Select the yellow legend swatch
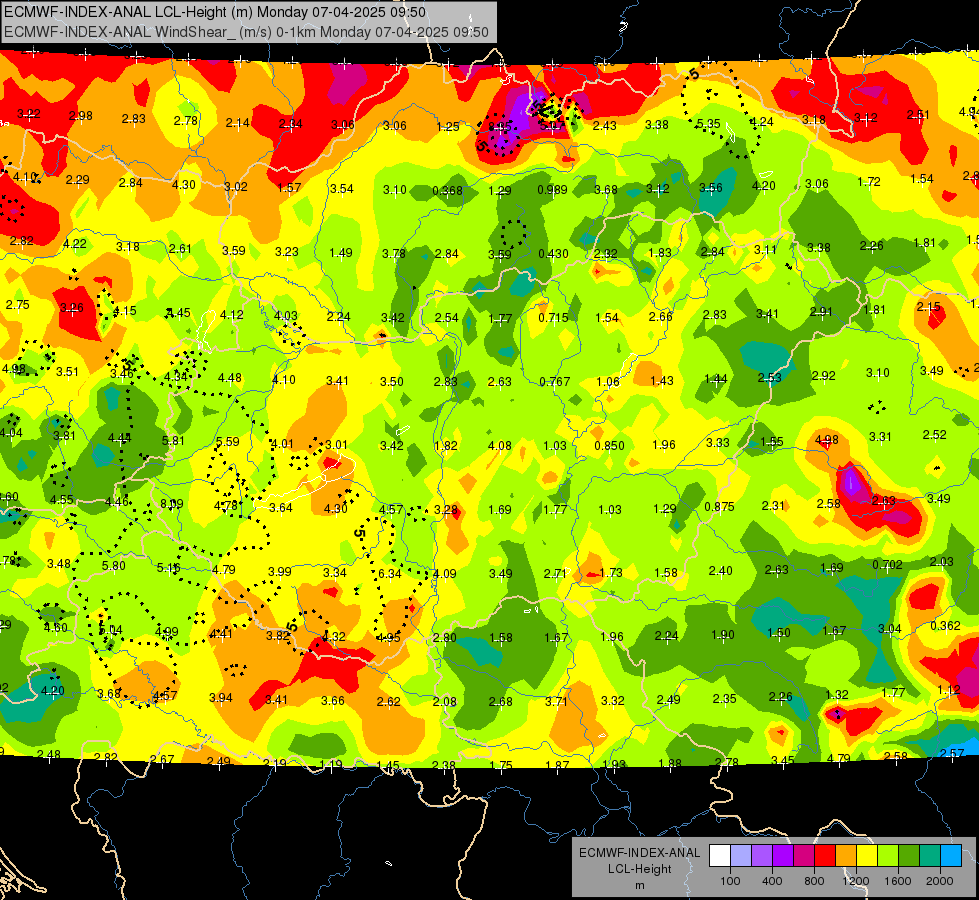 click(x=867, y=856)
